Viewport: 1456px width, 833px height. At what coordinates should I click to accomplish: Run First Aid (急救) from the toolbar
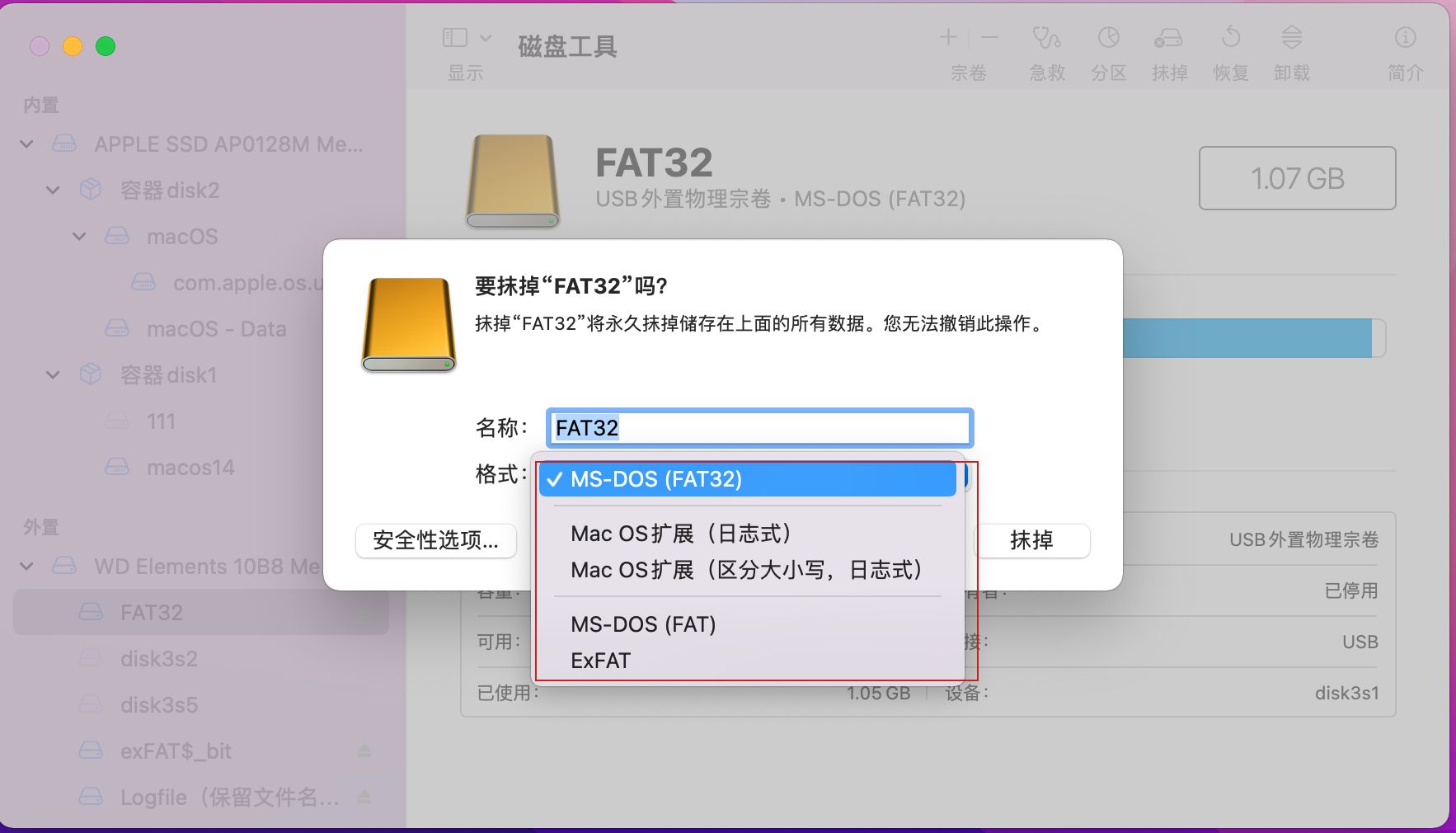click(x=1046, y=49)
